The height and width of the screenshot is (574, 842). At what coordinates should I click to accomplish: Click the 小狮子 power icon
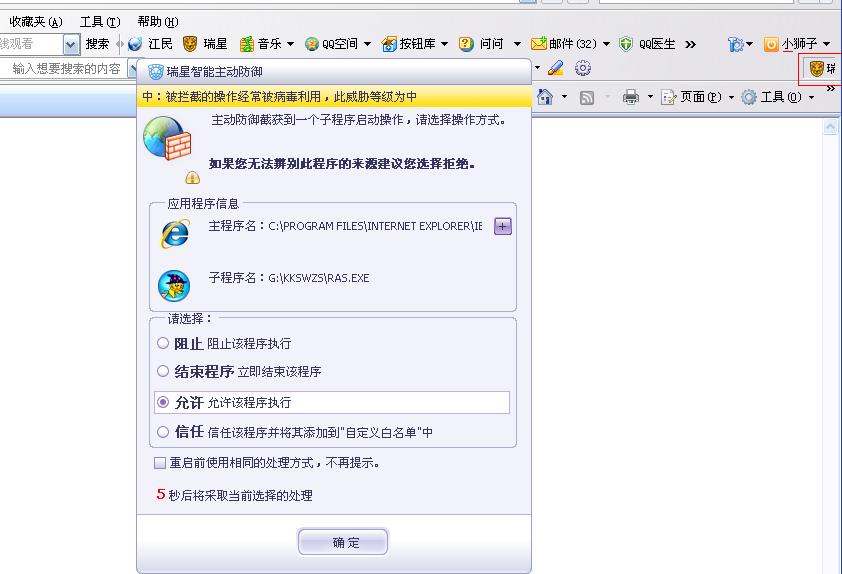771,44
